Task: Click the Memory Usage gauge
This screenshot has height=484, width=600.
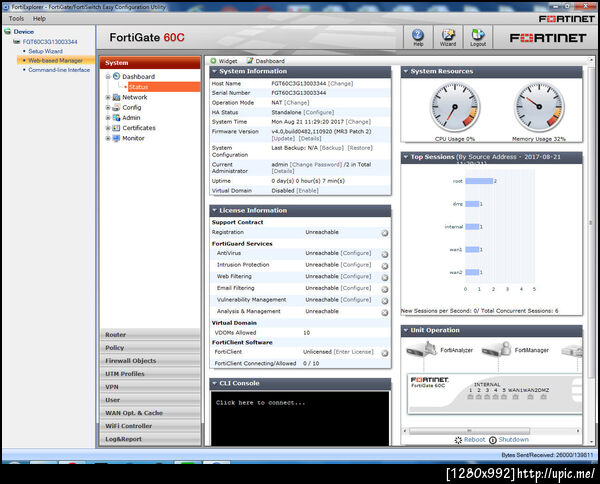Action: [x=539, y=107]
